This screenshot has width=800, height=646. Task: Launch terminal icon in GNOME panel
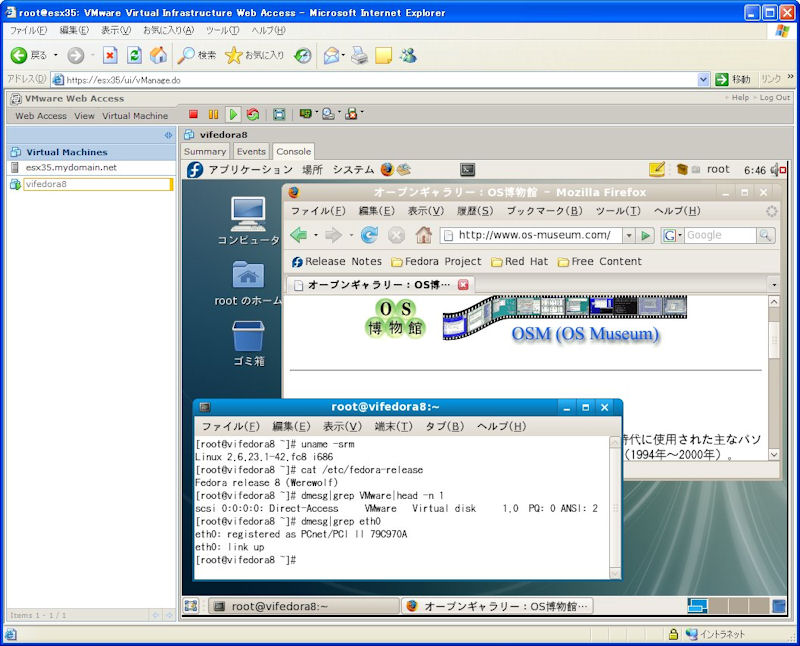[x=467, y=170]
